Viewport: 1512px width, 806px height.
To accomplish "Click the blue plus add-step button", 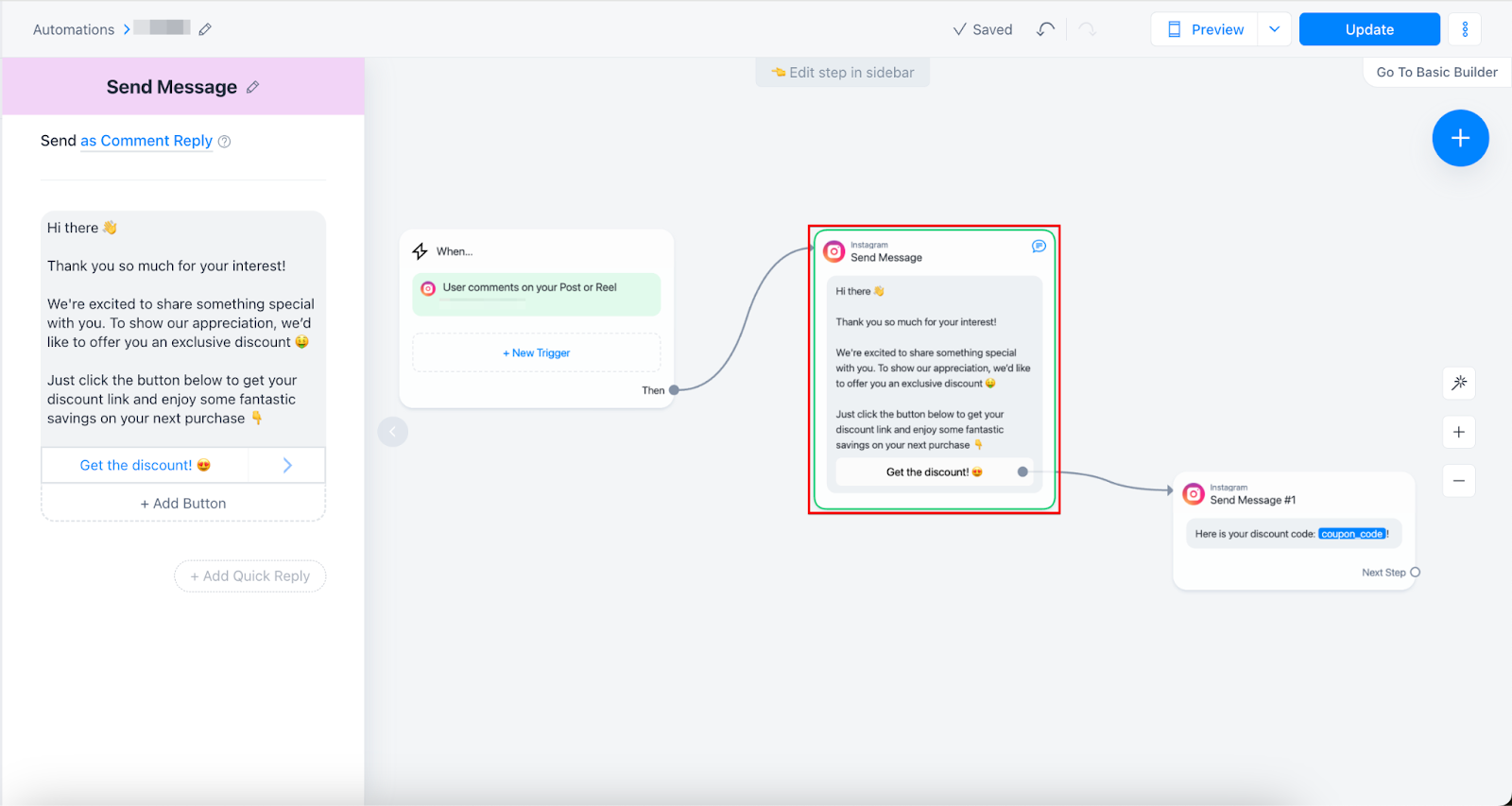I will click(1460, 138).
